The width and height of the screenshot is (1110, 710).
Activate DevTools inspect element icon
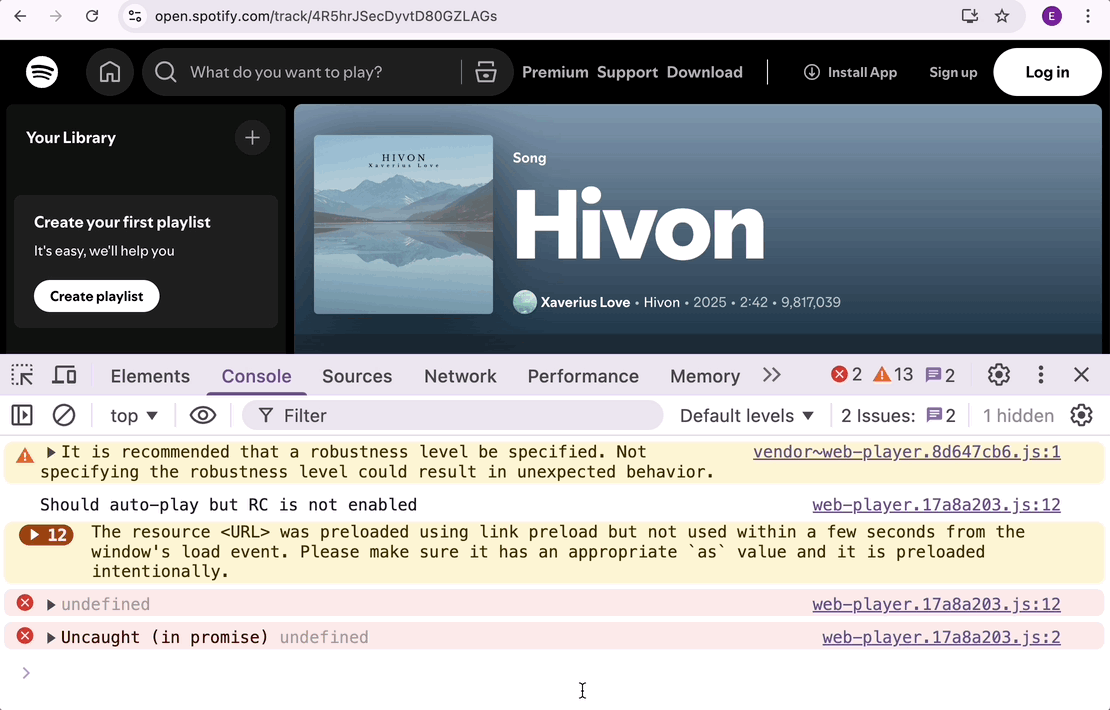(22, 375)
